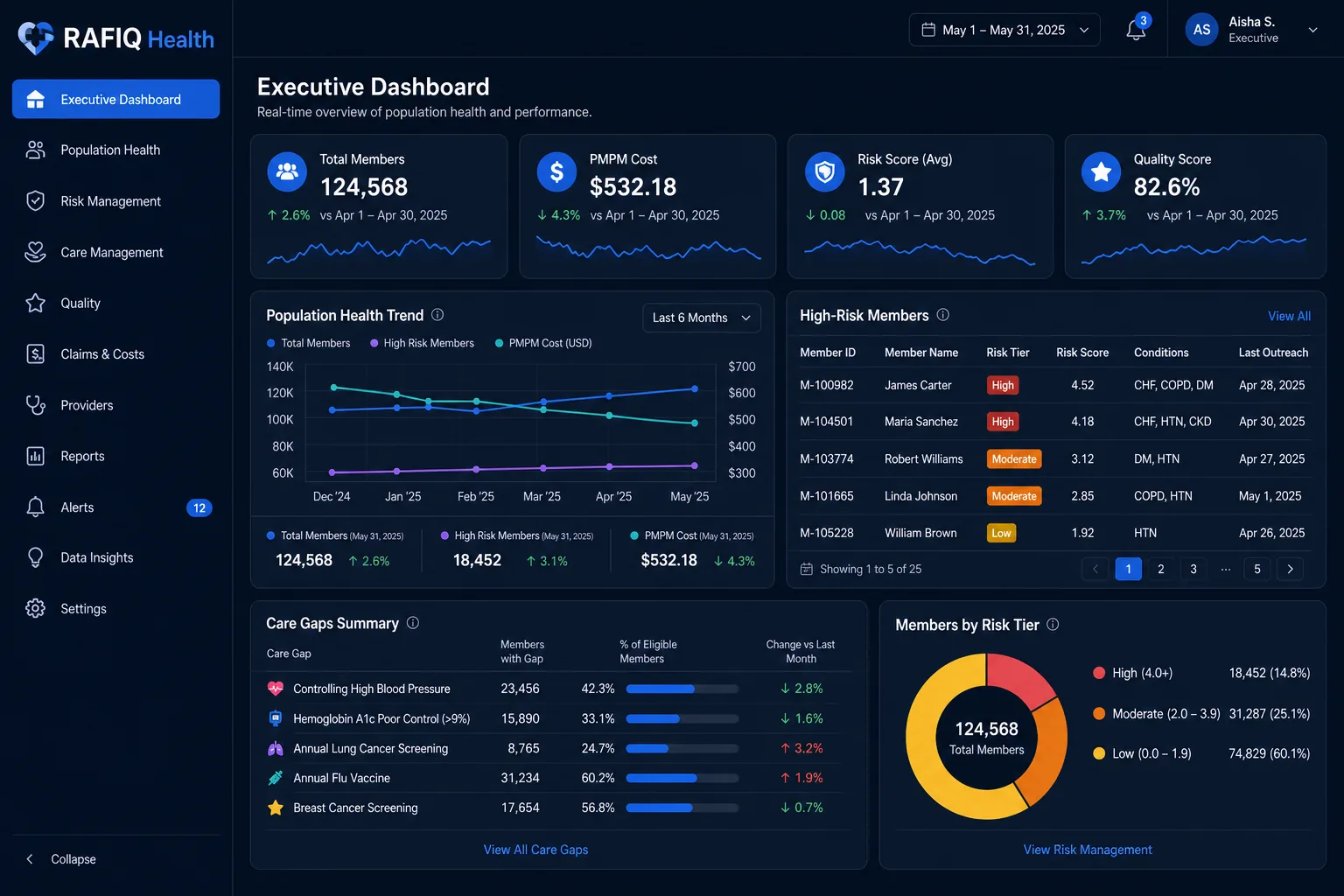Viewport: 1344px width, 896px height.
Task: Click the Hemoglobin A1c row icon
Action: 276,718
